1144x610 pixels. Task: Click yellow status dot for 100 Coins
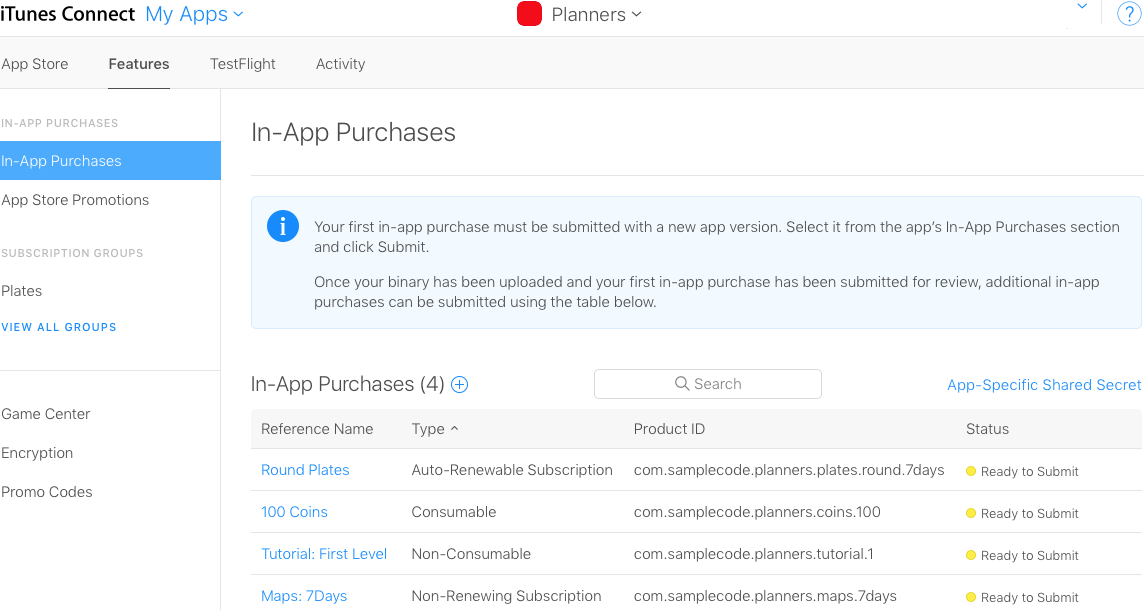970,513
